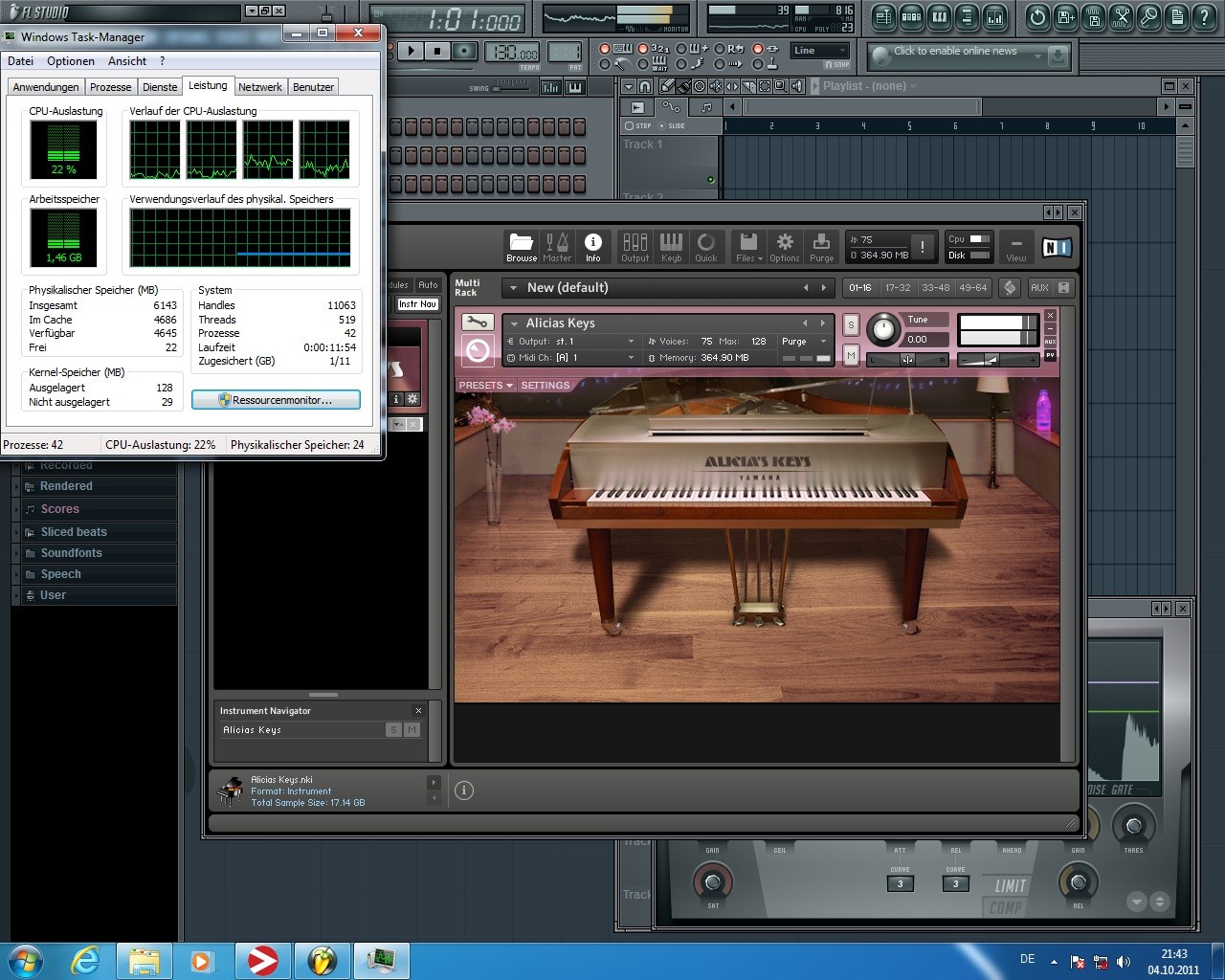Open the PRESETS dropdown on piano view
This screenshot has width=1225, height=980.
(485, 386)
